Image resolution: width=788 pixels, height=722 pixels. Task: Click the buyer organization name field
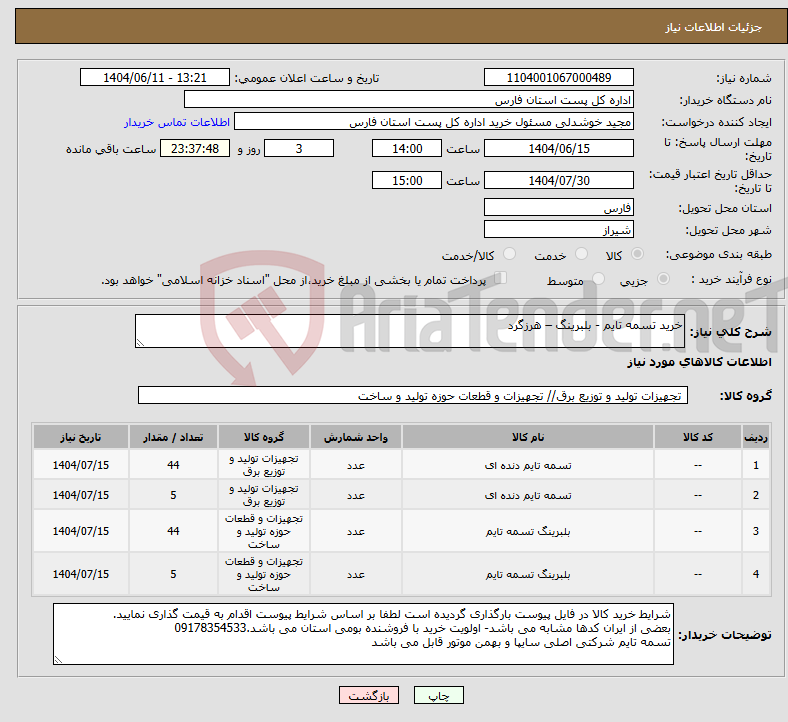[409, 100]
